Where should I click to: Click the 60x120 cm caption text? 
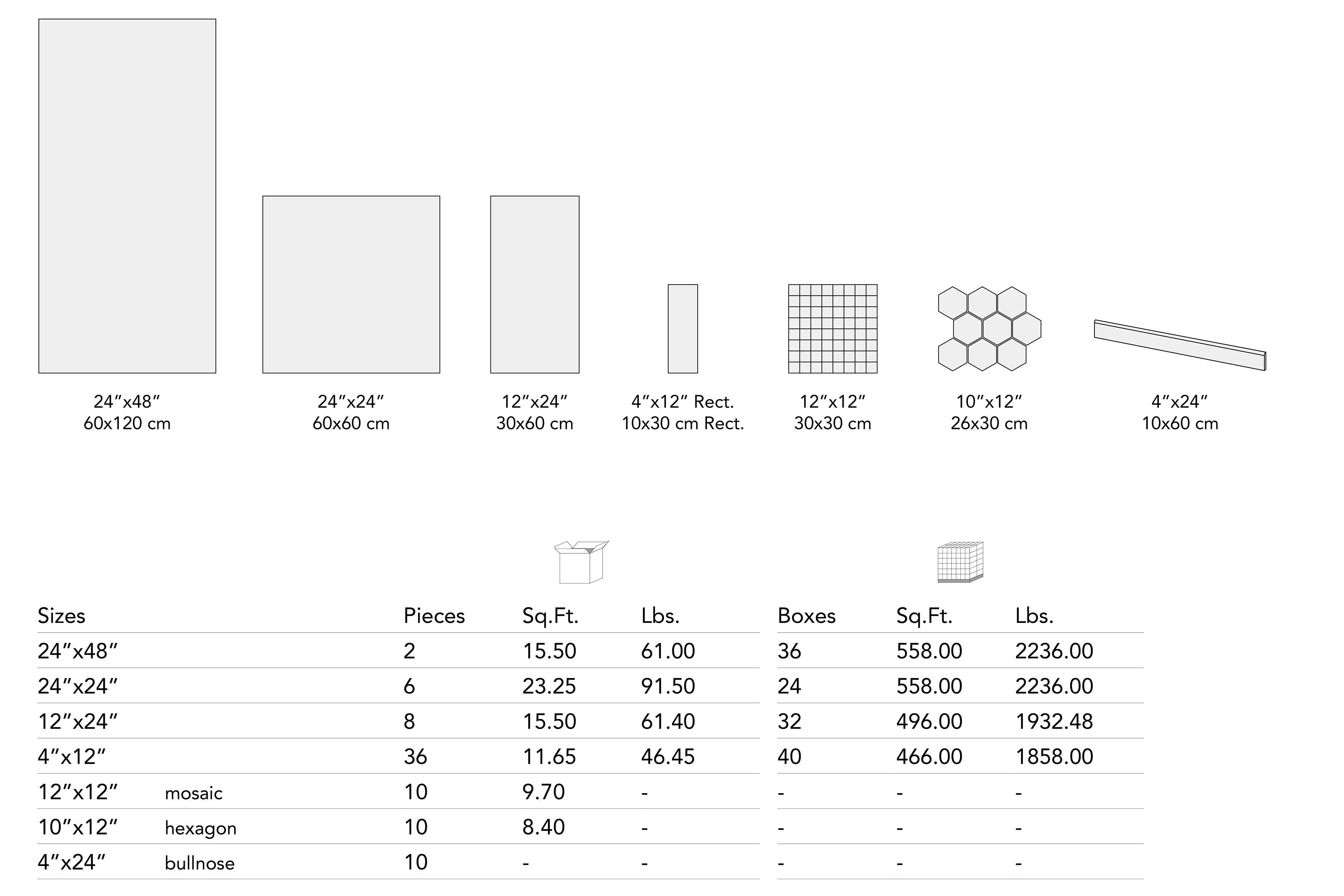(x=127, y=424)
